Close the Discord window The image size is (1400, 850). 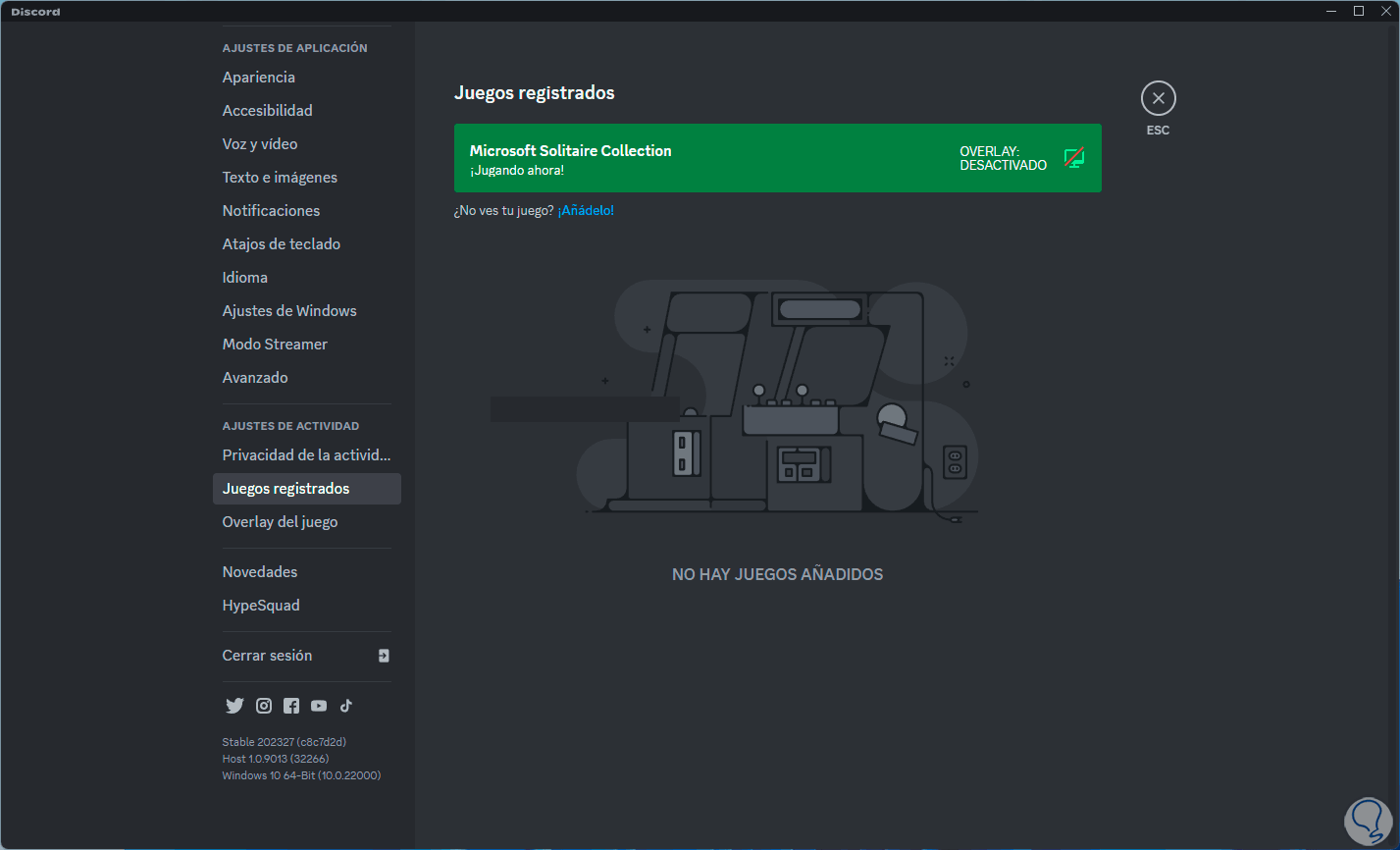point(1386,11)
